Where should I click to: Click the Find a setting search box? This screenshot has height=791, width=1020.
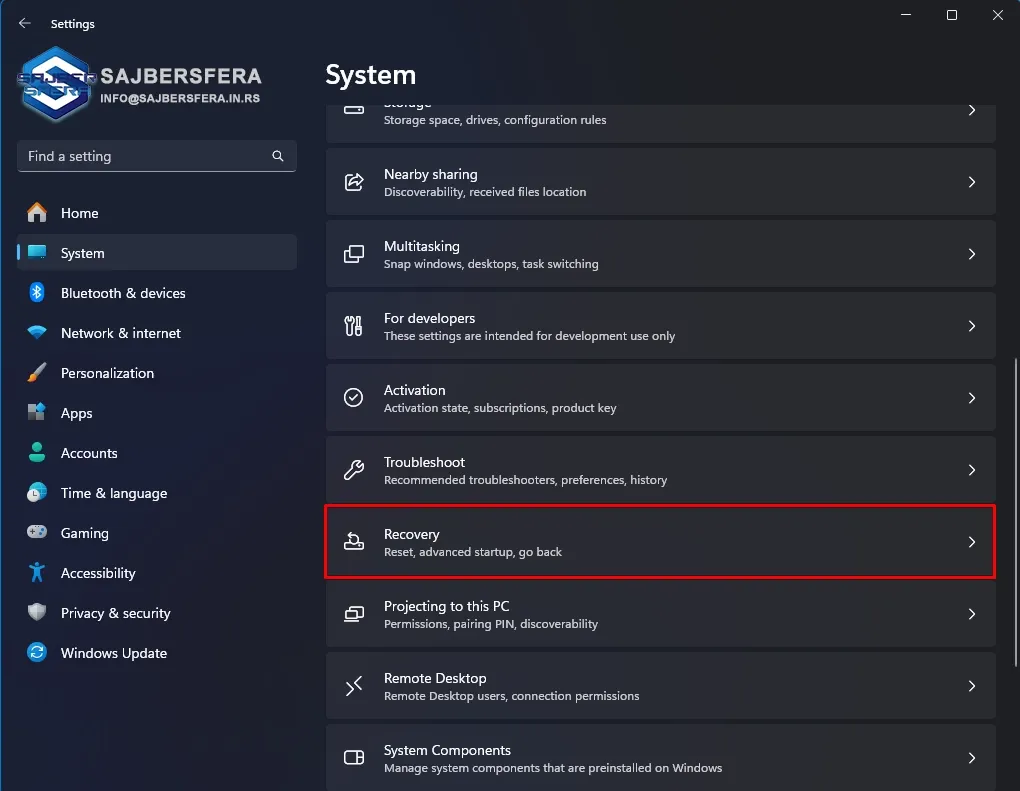[x=145, y=156]
